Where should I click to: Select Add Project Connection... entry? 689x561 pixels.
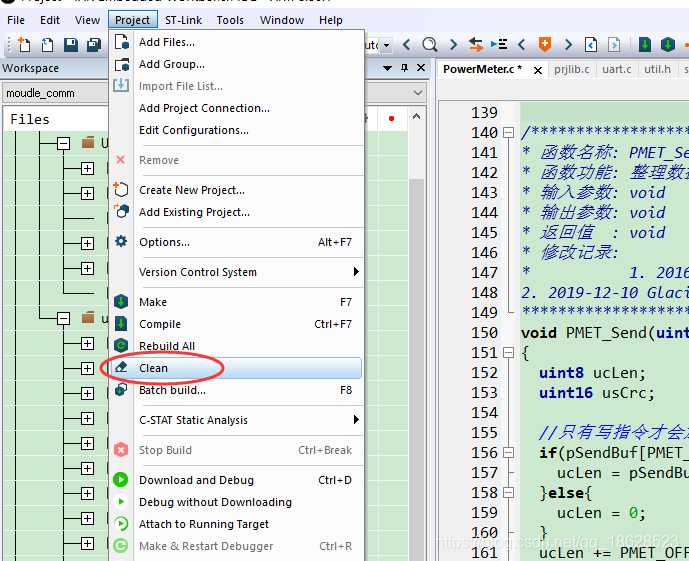[236, 108]
